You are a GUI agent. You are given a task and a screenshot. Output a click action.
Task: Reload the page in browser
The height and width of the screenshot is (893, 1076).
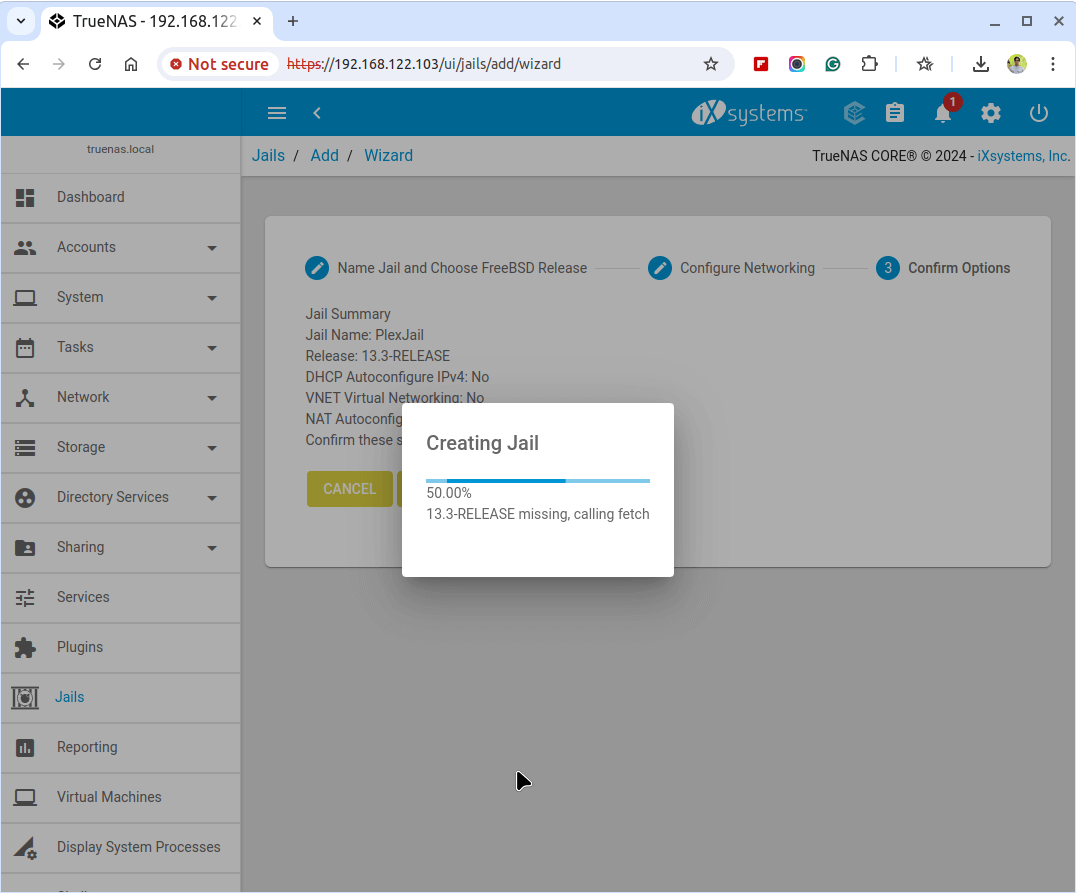[95, 65]
